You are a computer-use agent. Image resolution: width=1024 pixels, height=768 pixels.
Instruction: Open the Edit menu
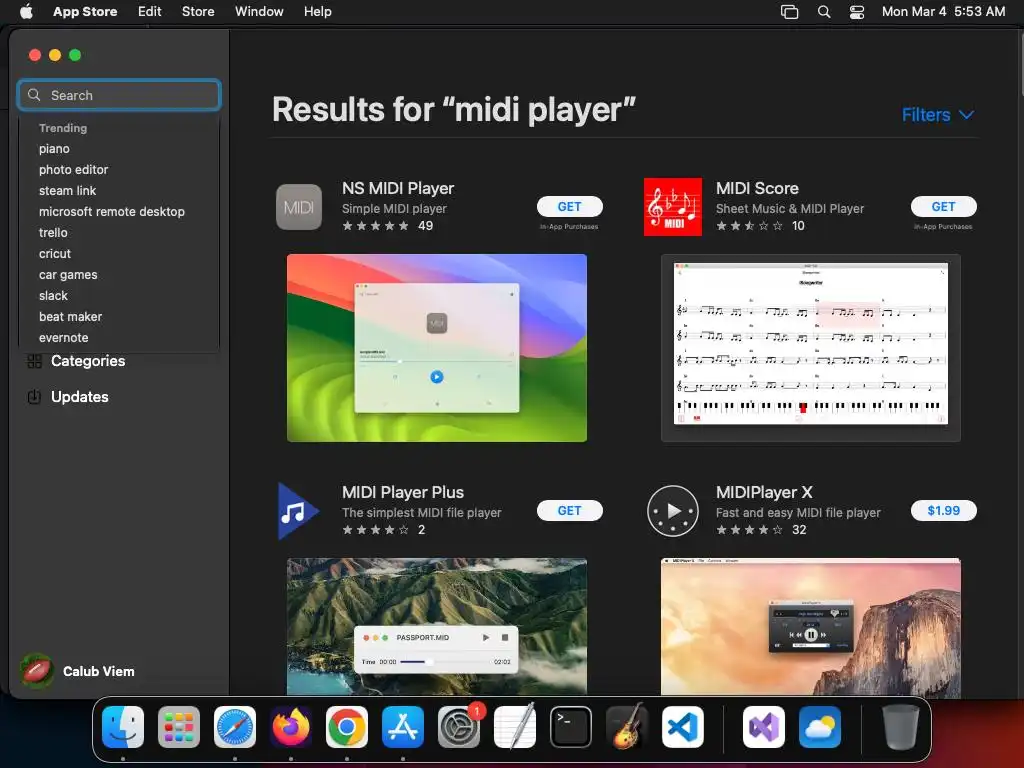pos(150,12)
